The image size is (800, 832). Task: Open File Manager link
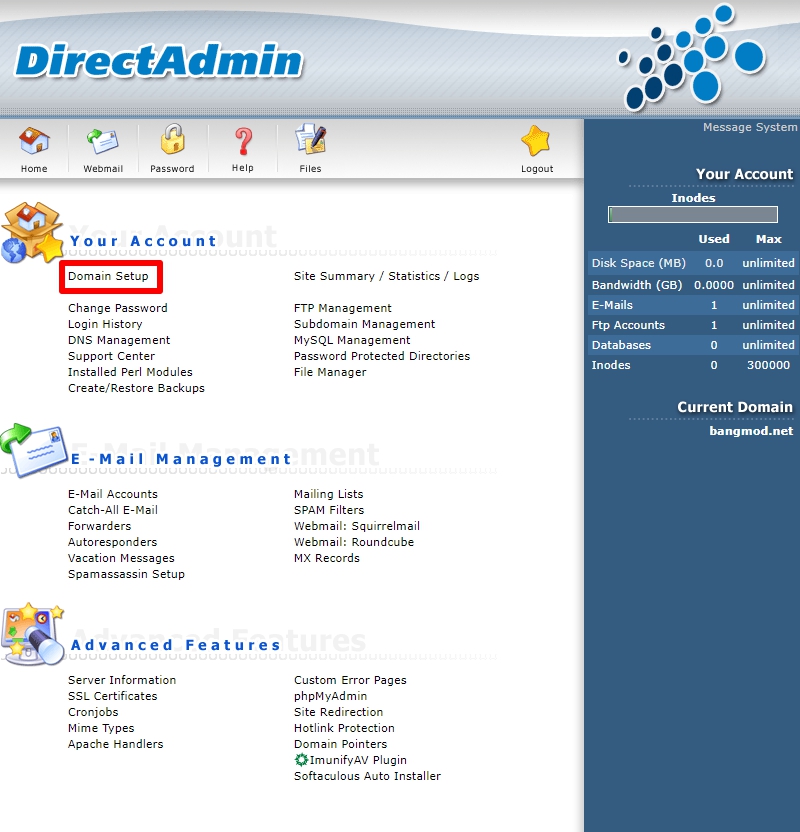point(330,371)
